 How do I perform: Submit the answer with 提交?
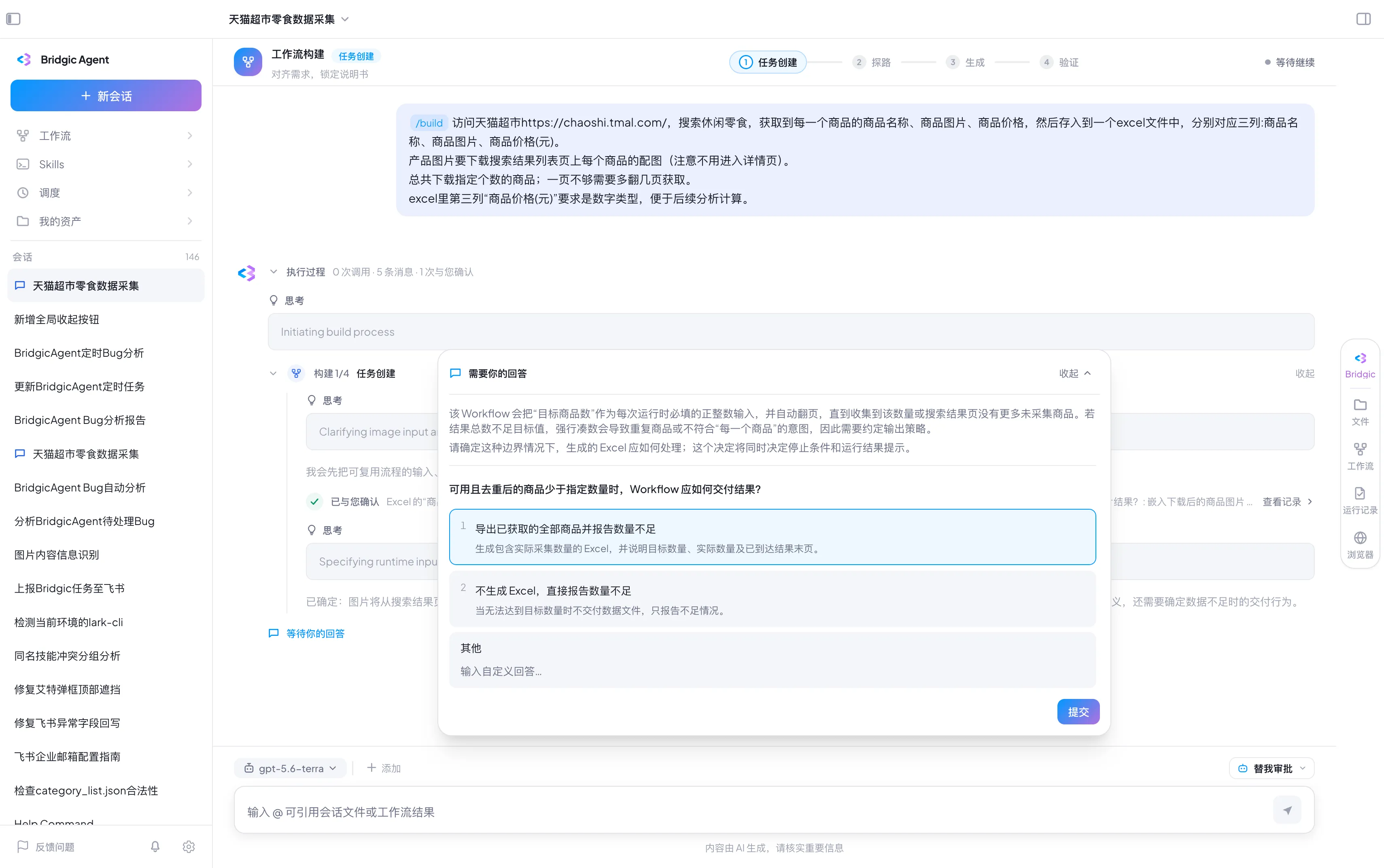click(1078, 712)
